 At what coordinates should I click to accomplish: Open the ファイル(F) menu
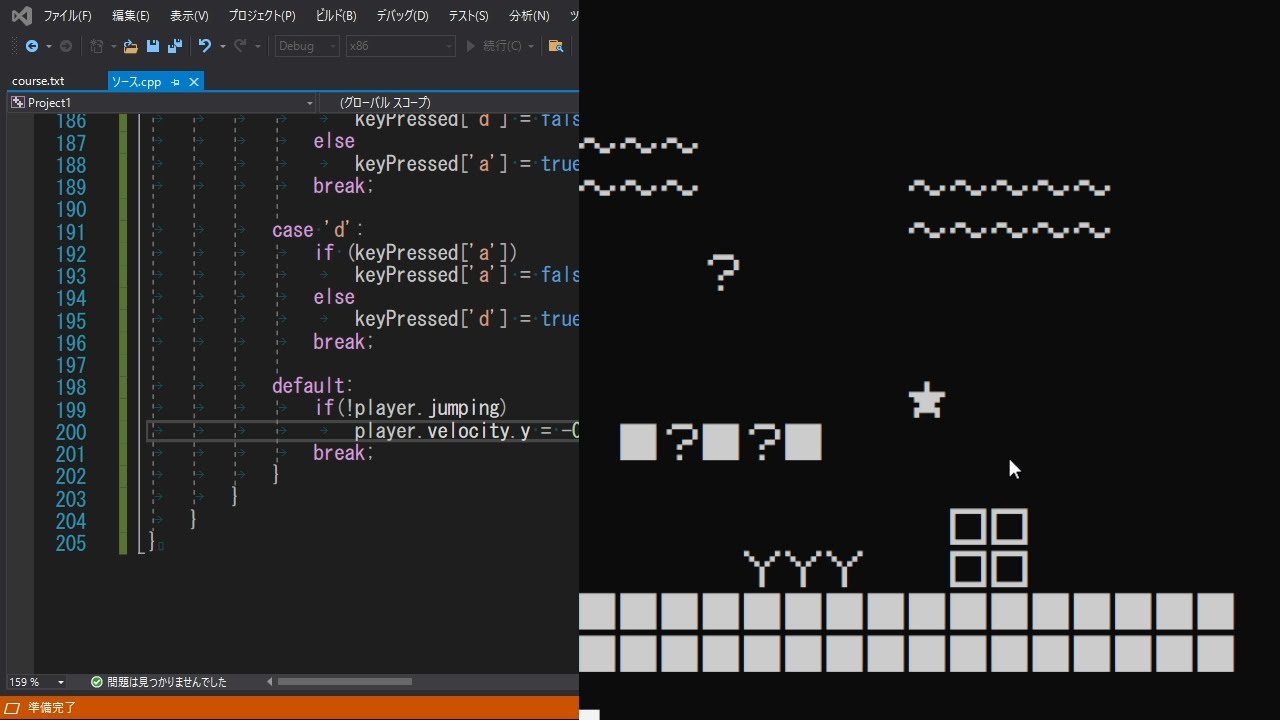pos(67,16)
